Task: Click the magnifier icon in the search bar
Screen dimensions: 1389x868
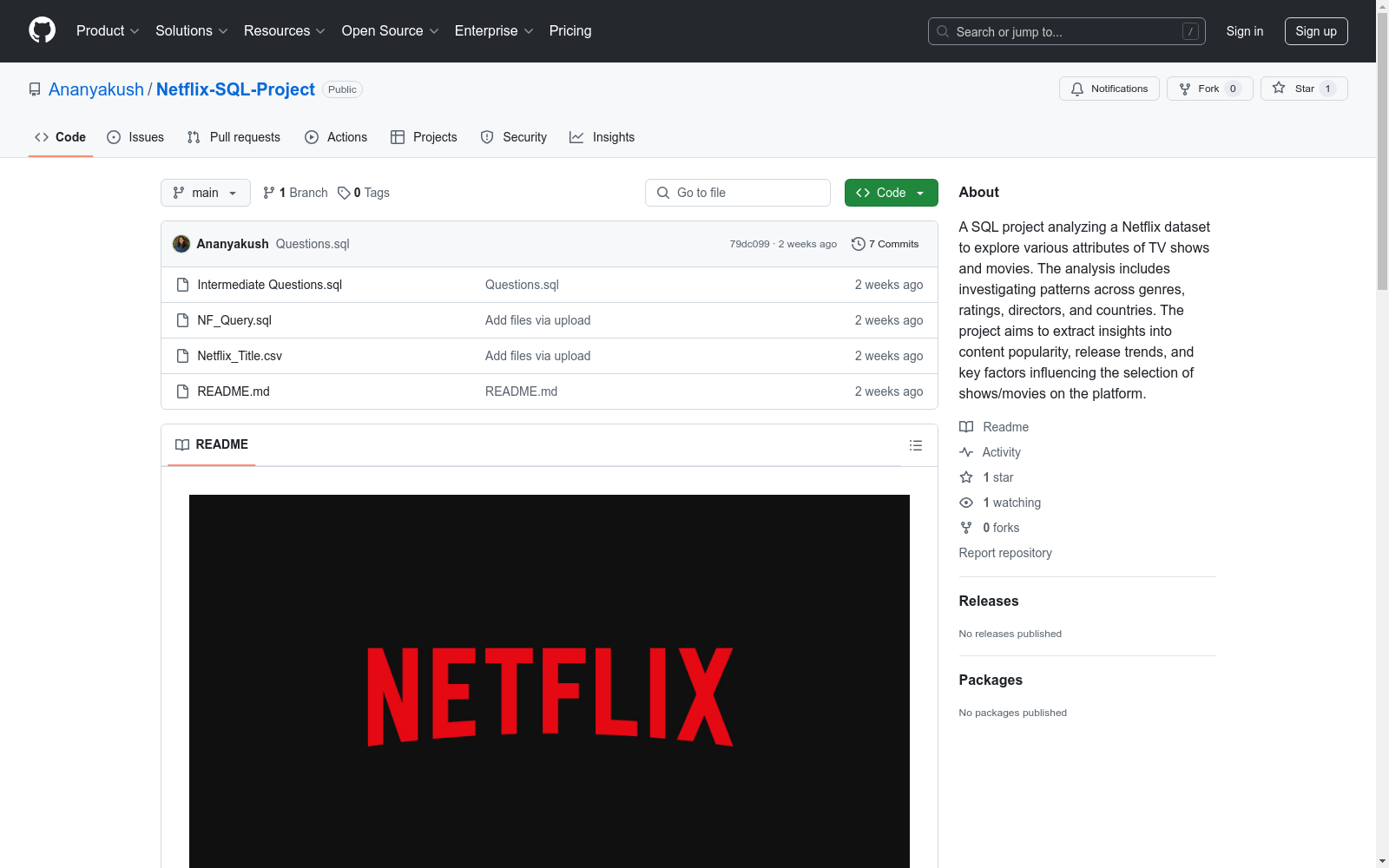Action: coord(943,31)
